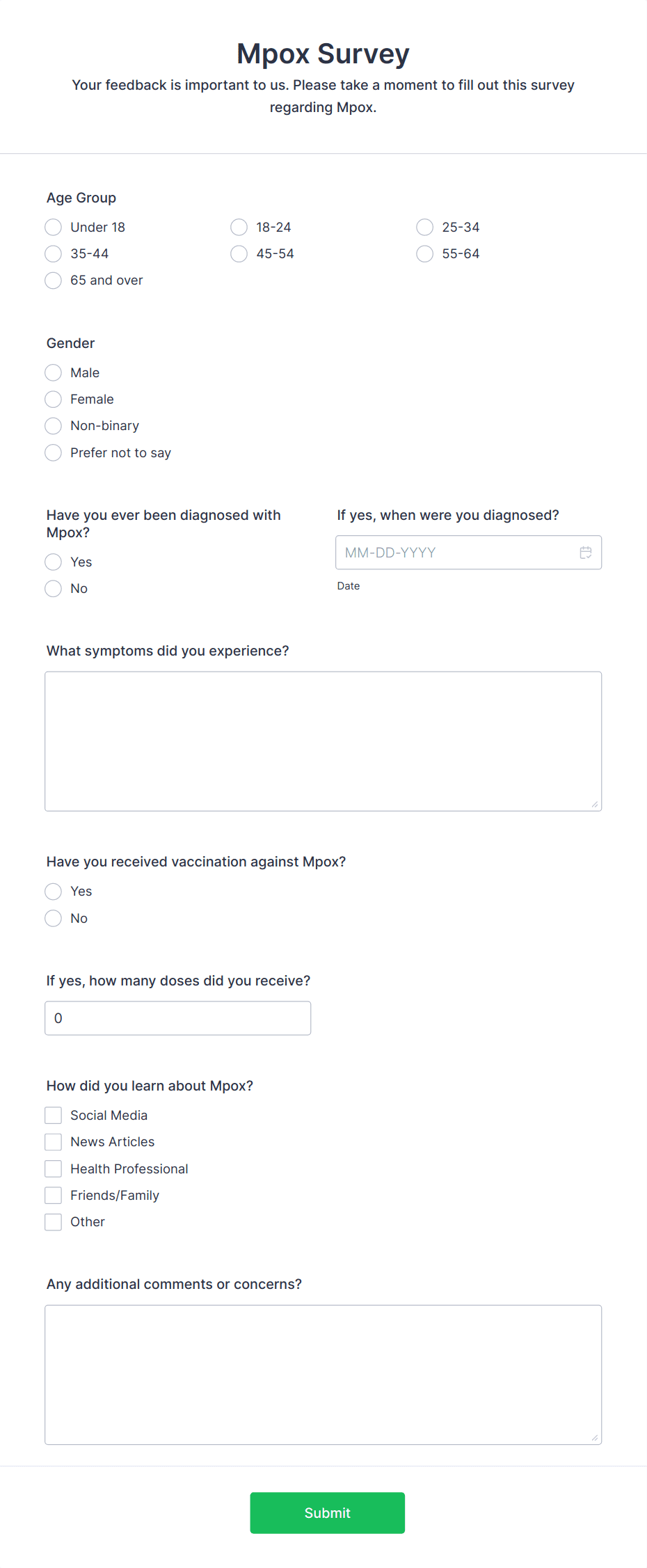Choose "Non-binary" gender option
647x1568 pixels.
53,425
